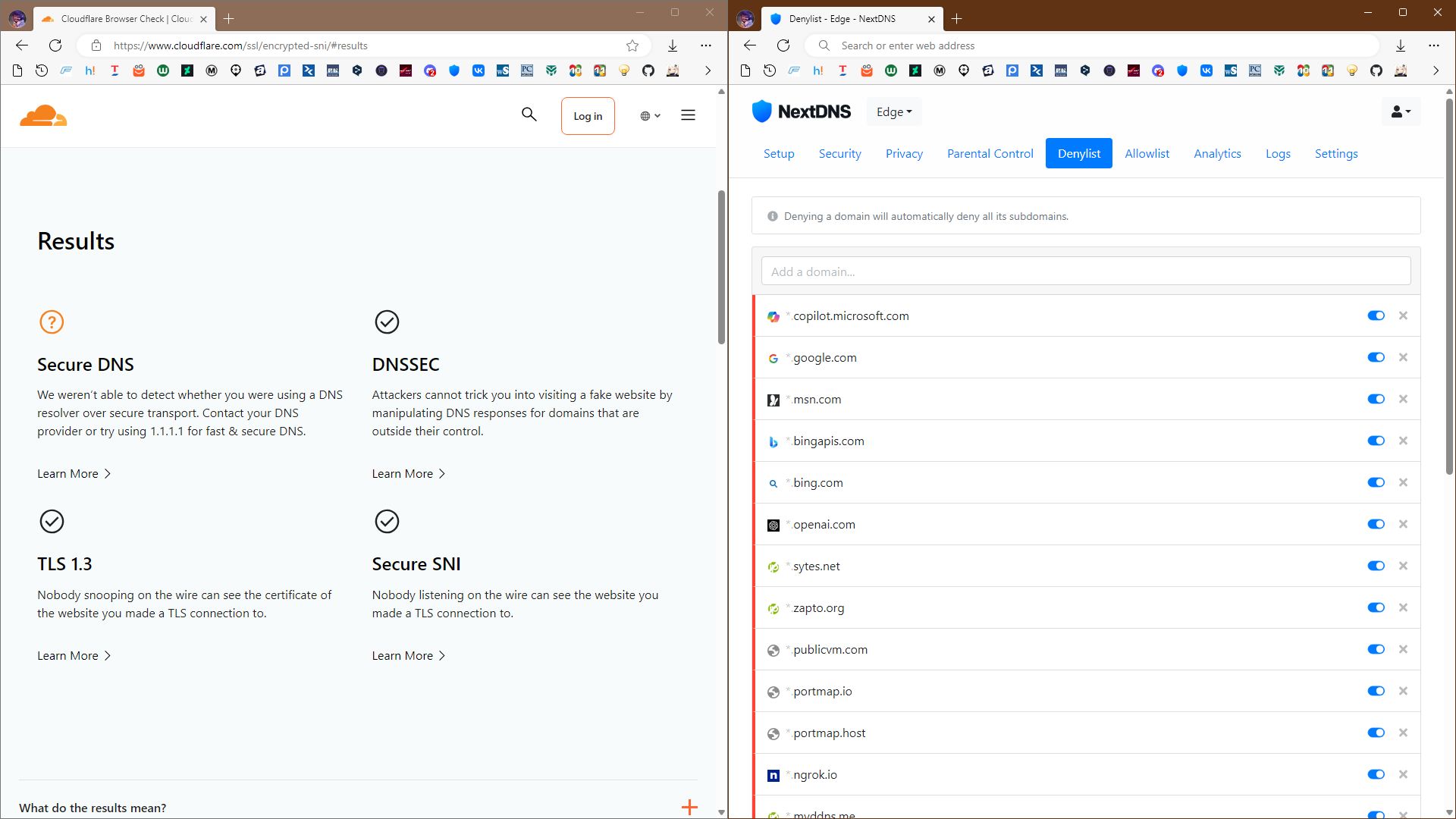The image size is (1456, 819).
Task: Delete the openai.com denylist entry
Action: click(1403, 524)
